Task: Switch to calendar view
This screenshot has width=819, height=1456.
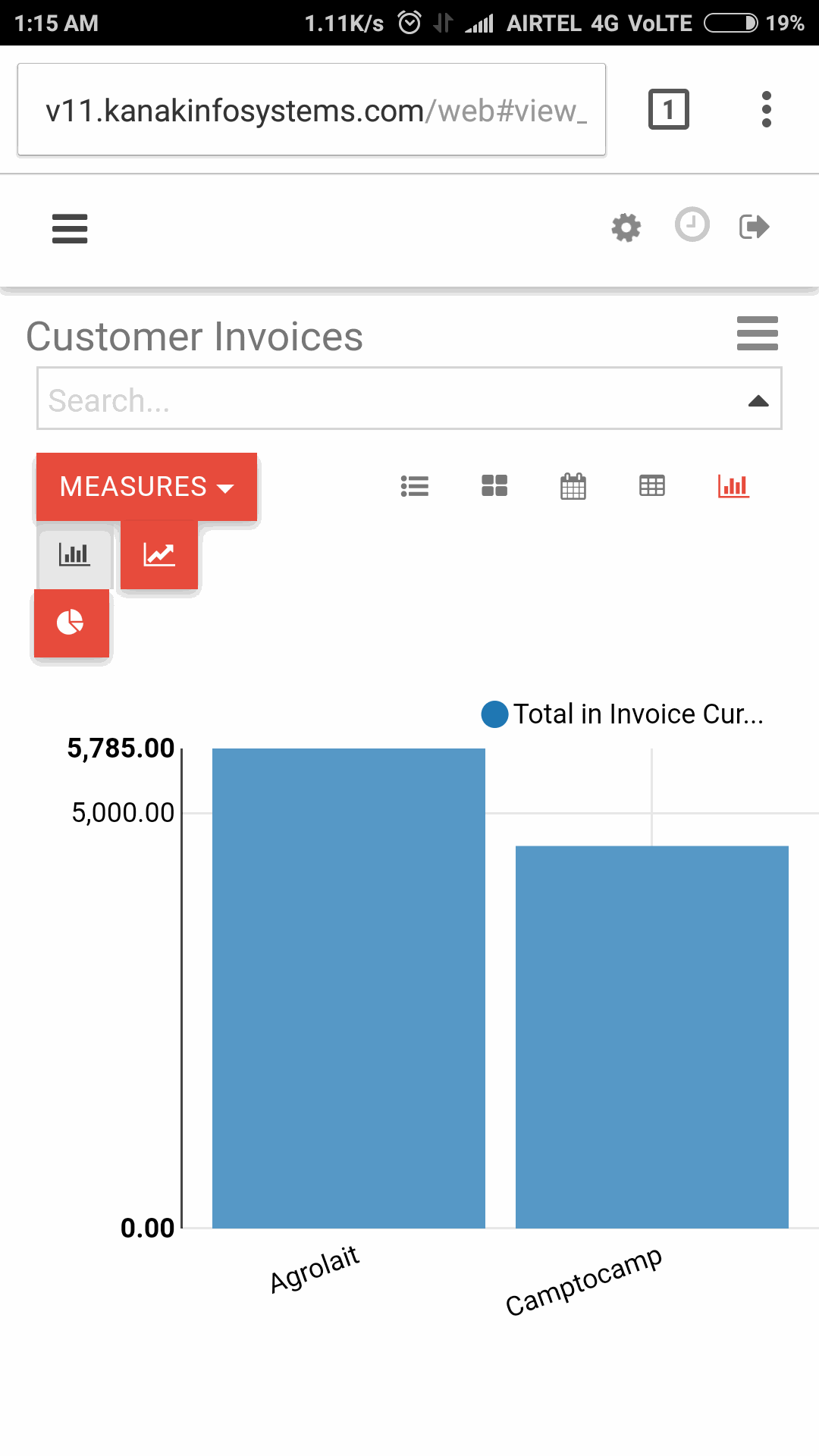Action: pyautogui.click(x=573, y=486)
